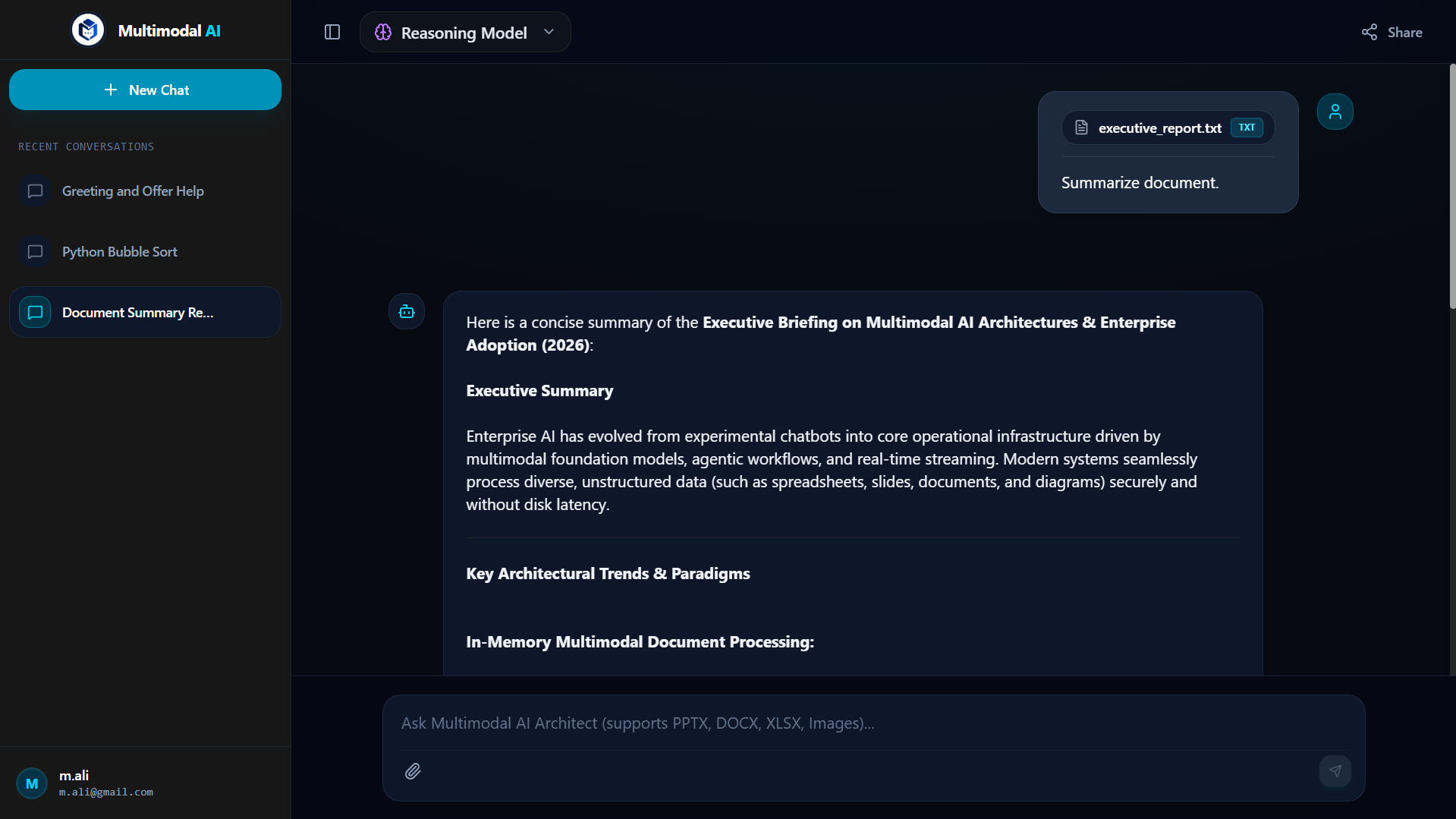Click the Multimodal AI shield logo
The width and height of the screenshot is (1456, 819).
coord(88,30)
